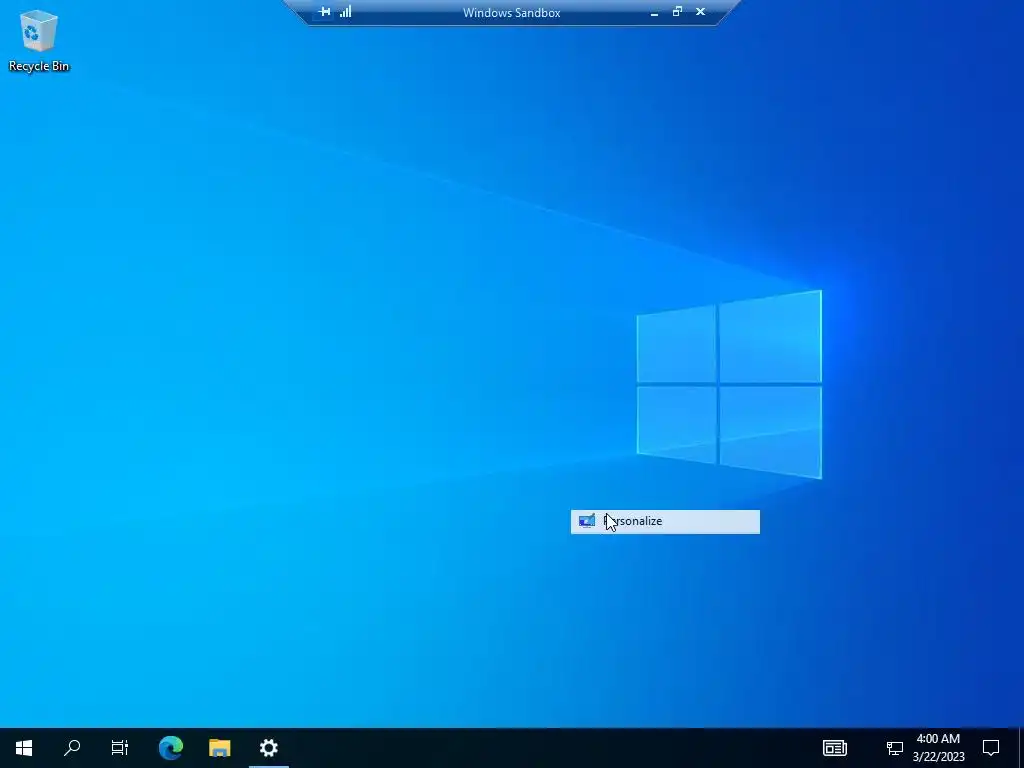The width and height of the screenshot is (1024, 768).
Task: Restore down the Windows Sandbox window
Action: 677,12
